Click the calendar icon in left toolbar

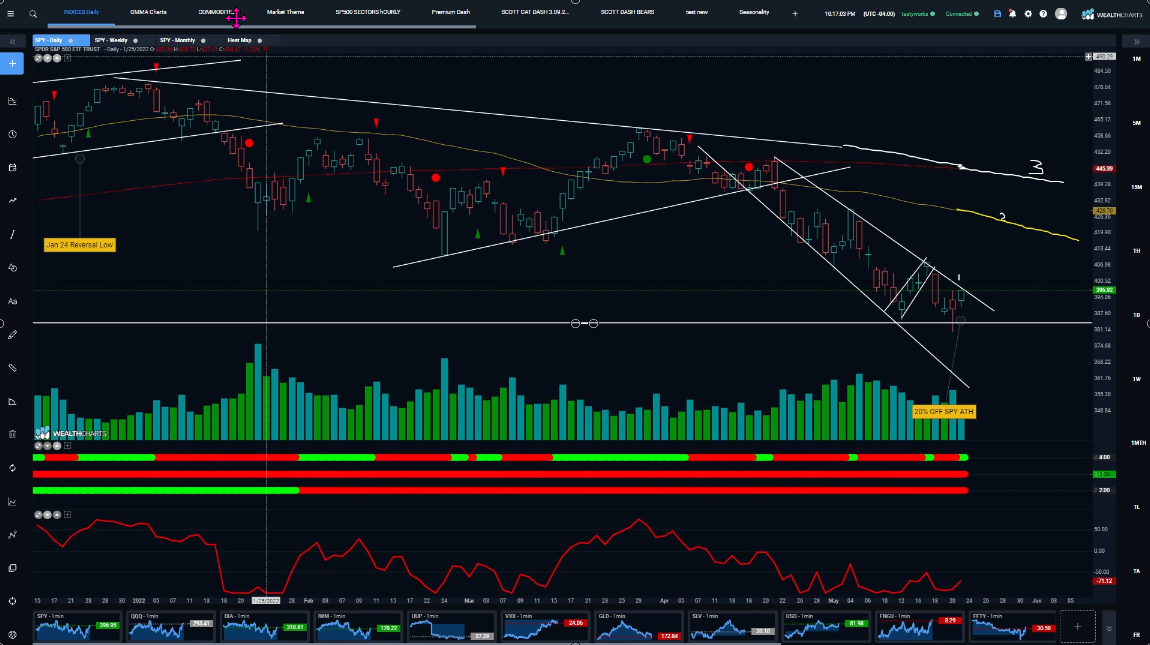[12, 167]
